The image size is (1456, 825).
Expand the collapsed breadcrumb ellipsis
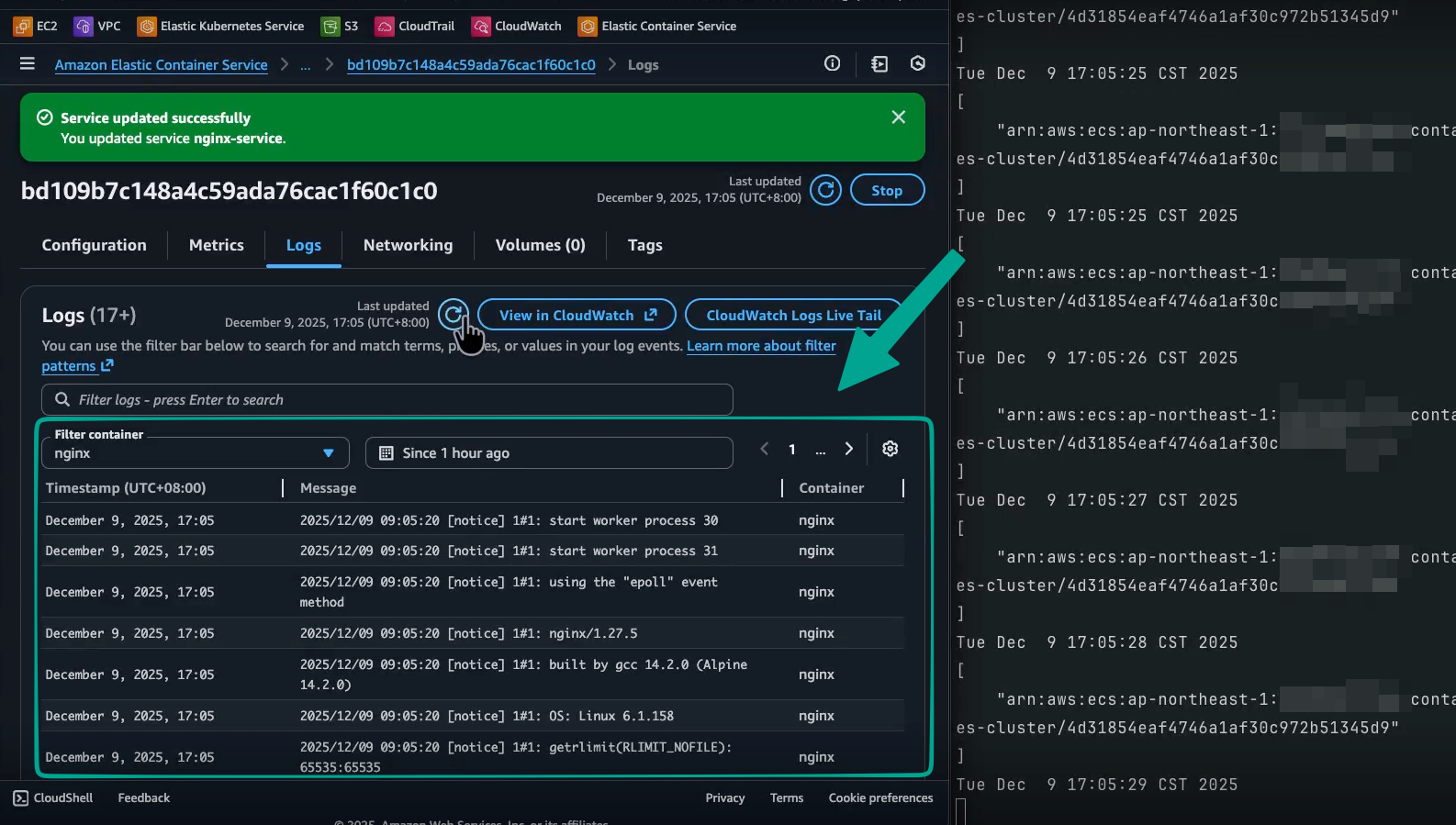[x=305, y=65]
